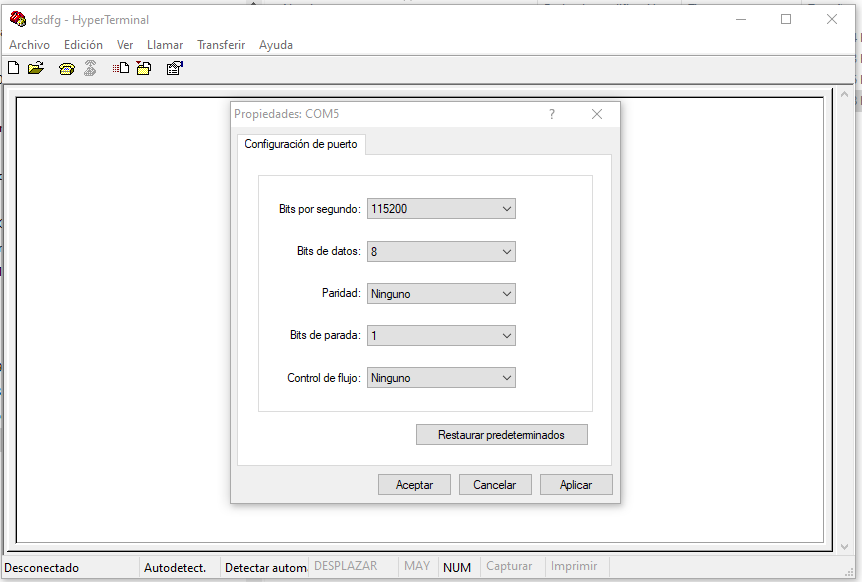Expand the Bits por segundo dropdown

click(441, 209)
